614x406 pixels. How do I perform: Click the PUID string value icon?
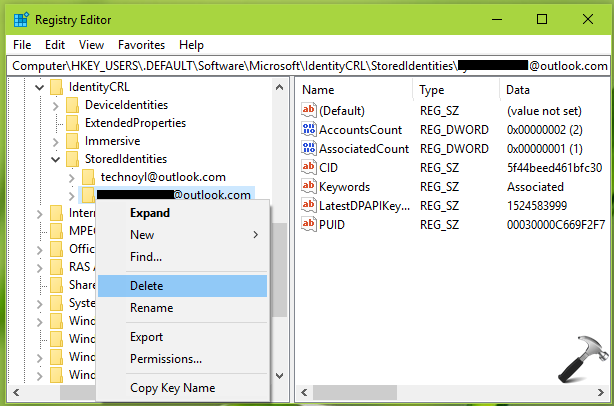coord(309,225)
